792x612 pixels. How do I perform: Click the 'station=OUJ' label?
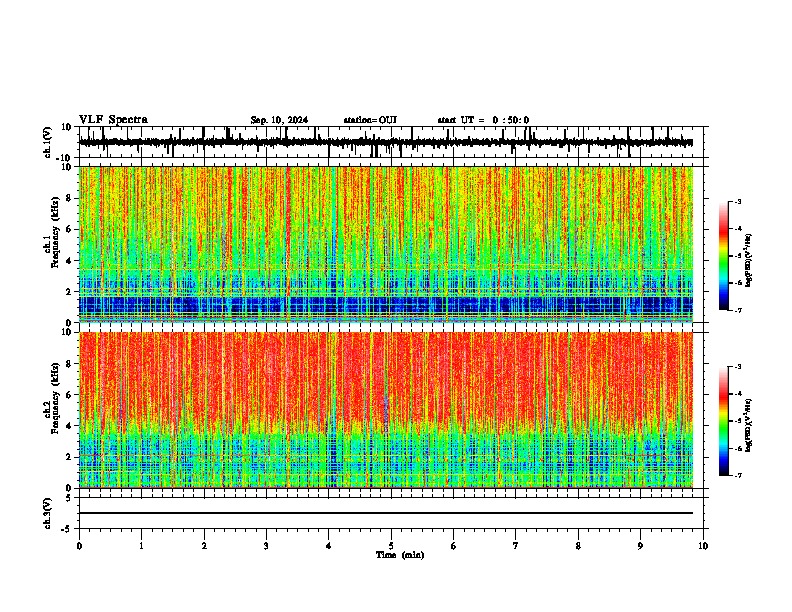click(x=370, y=120)
